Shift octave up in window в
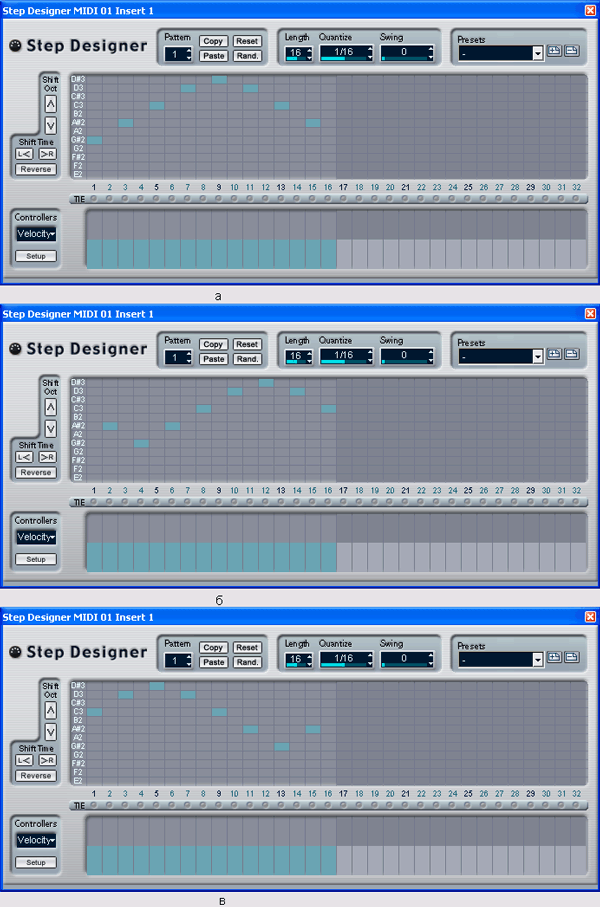This screenshot has width=600, height=907. point(51,710)
